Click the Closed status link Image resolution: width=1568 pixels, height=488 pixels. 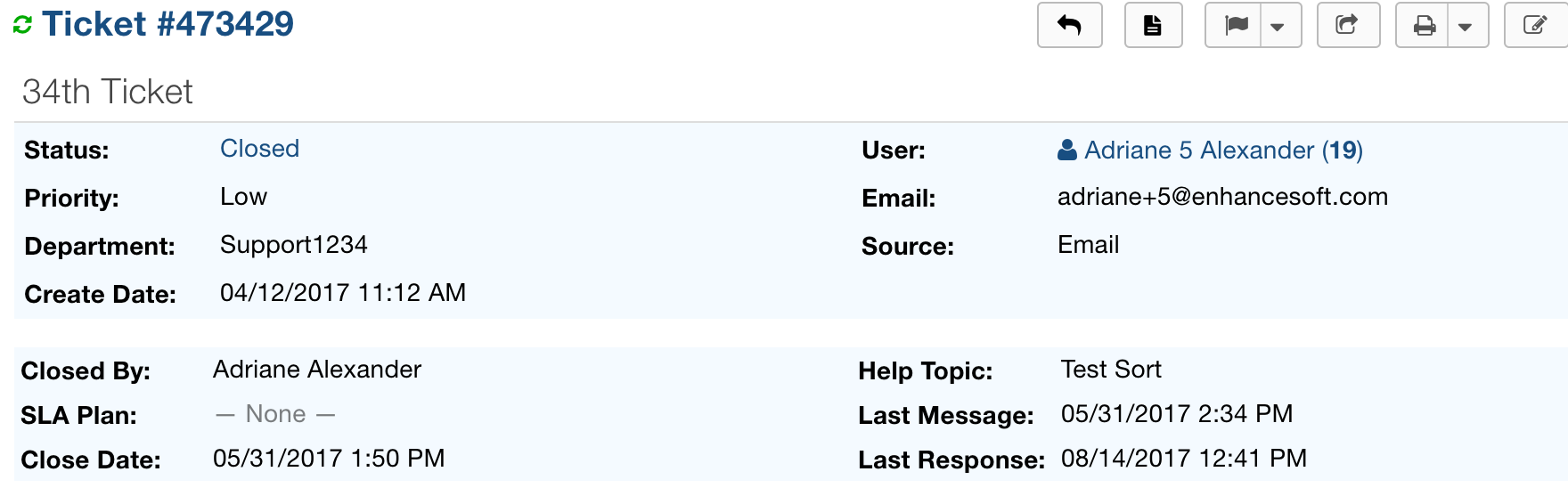pos(259,149)
